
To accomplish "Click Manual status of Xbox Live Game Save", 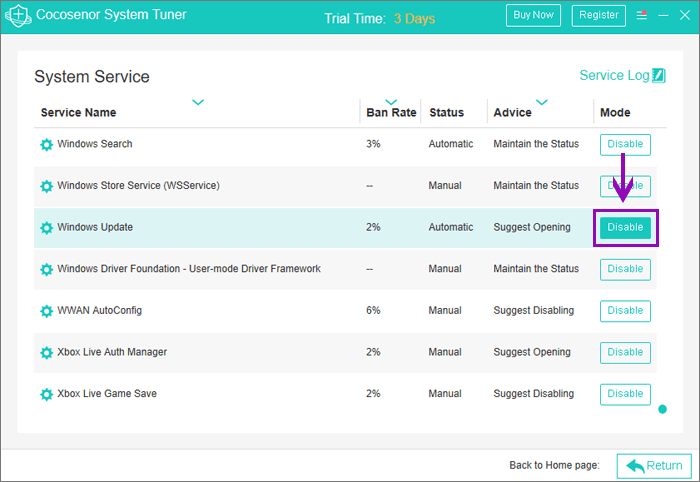I will (445, 394).
